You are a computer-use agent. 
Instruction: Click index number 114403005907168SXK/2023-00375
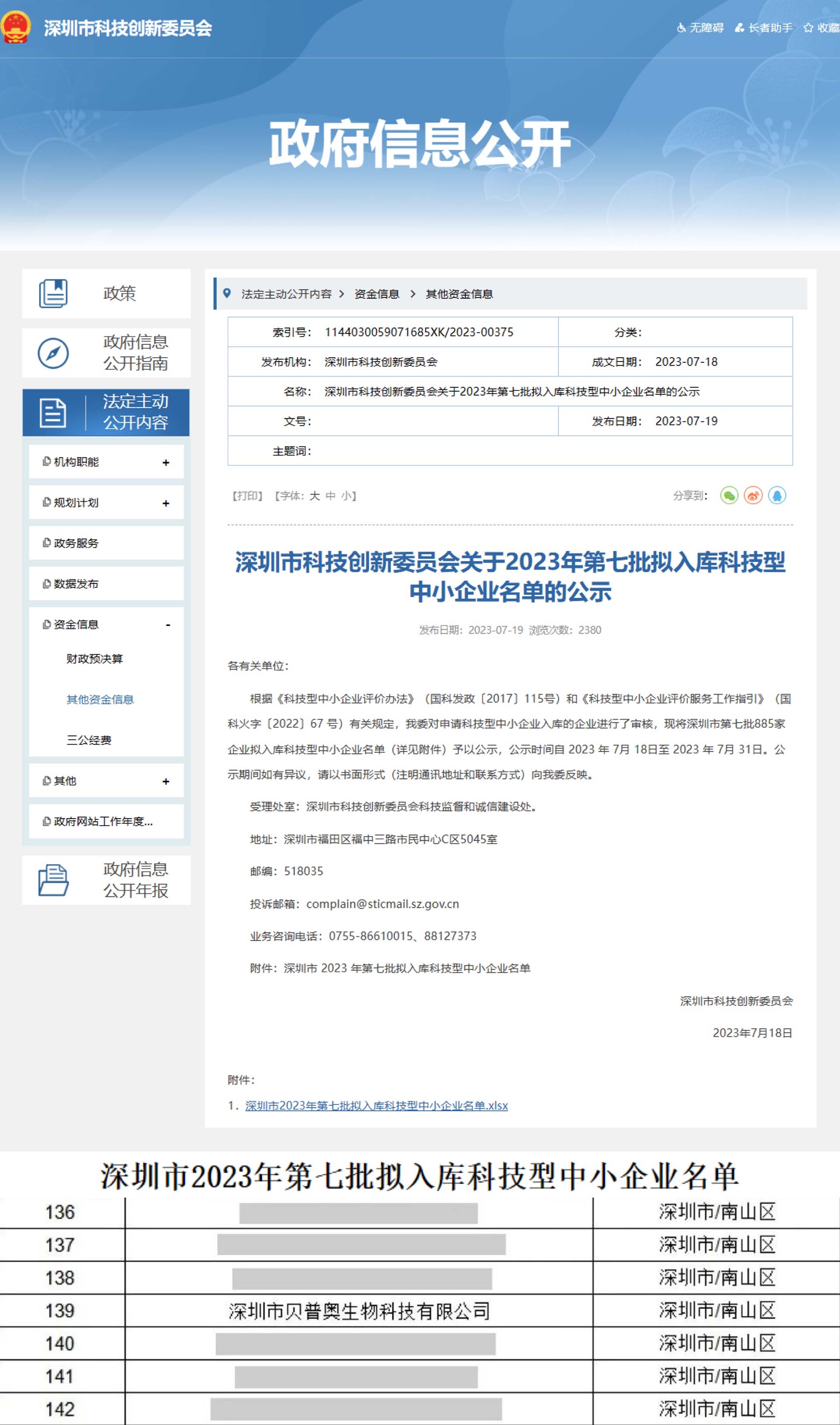419,332
